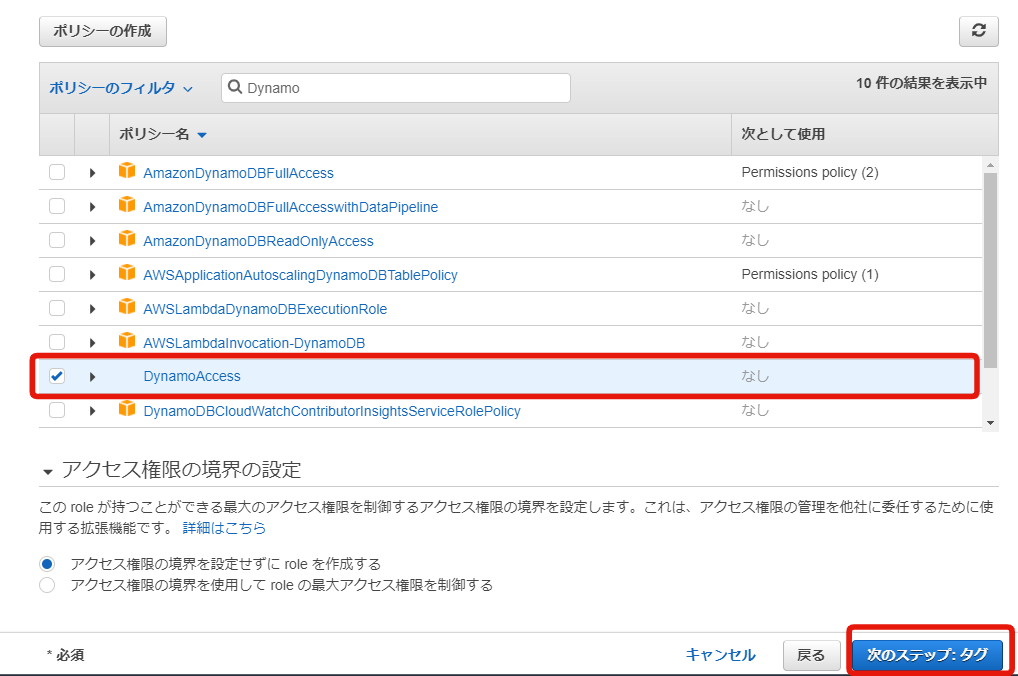This screenshot has width=1018, height=676.
Task: Expand the AmazonDynamoDBFullAccess policy row
Action: [92, 173]
